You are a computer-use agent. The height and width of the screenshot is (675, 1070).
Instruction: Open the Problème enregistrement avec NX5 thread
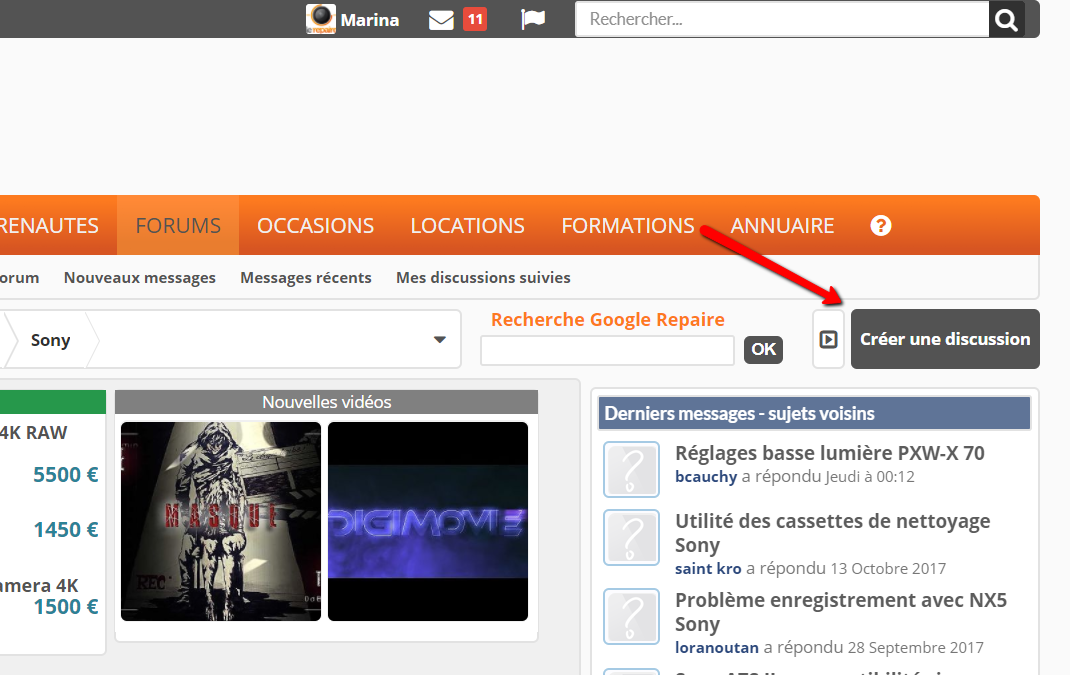[x=840, y=612]
